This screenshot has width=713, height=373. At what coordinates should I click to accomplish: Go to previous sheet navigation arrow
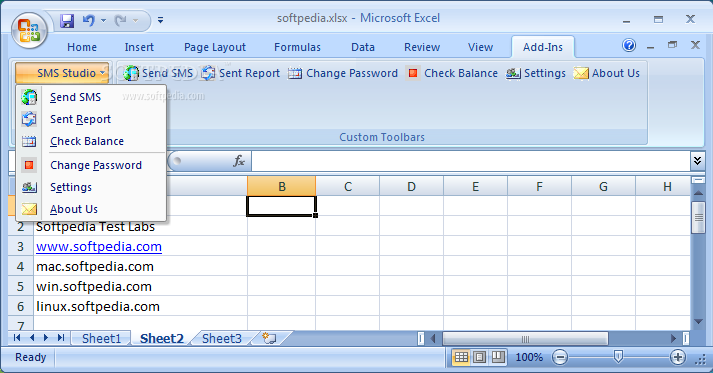pyautogui.click(x=32, y=338)
